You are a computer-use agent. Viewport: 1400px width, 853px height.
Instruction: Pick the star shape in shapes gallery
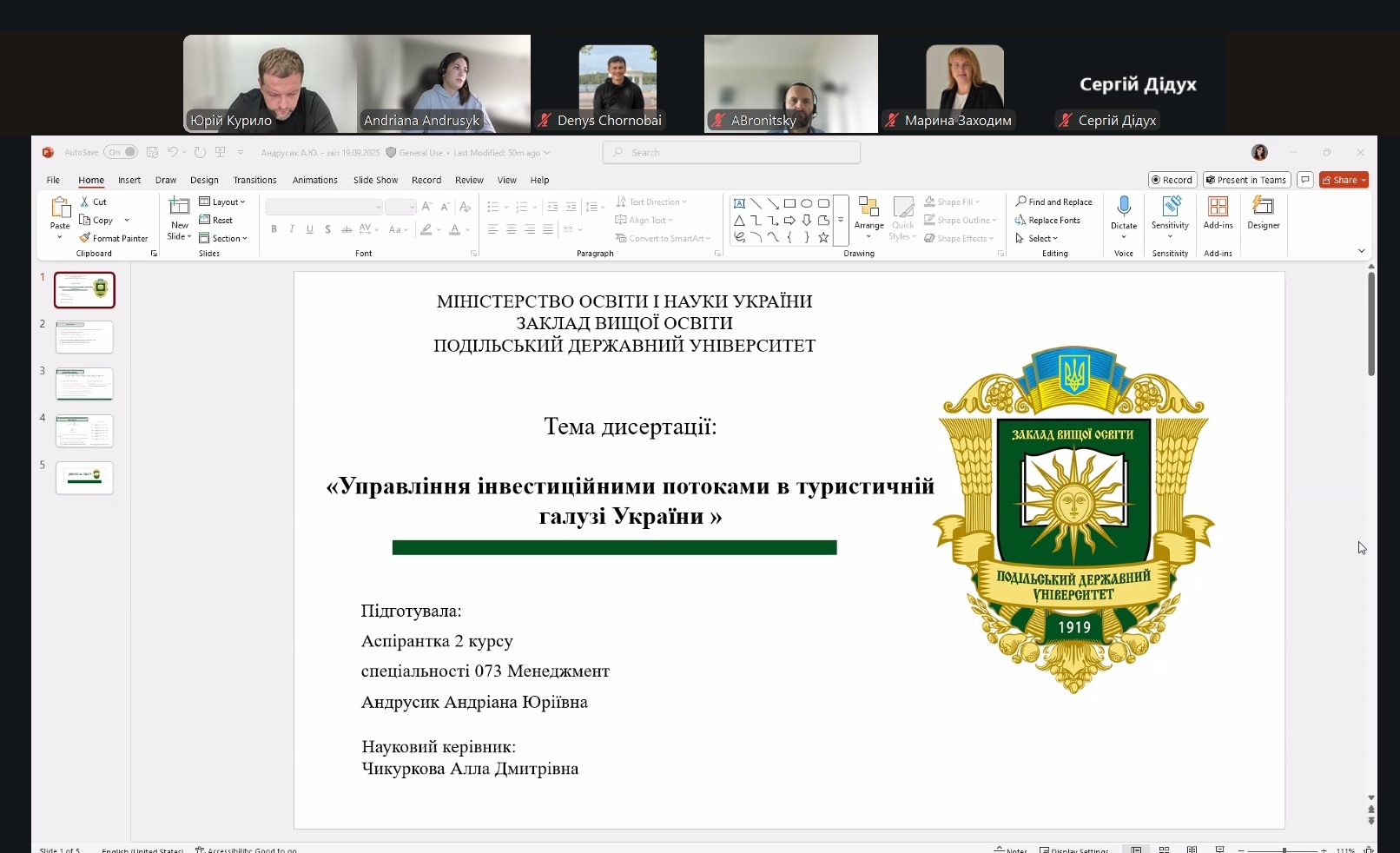coord(823,237)
